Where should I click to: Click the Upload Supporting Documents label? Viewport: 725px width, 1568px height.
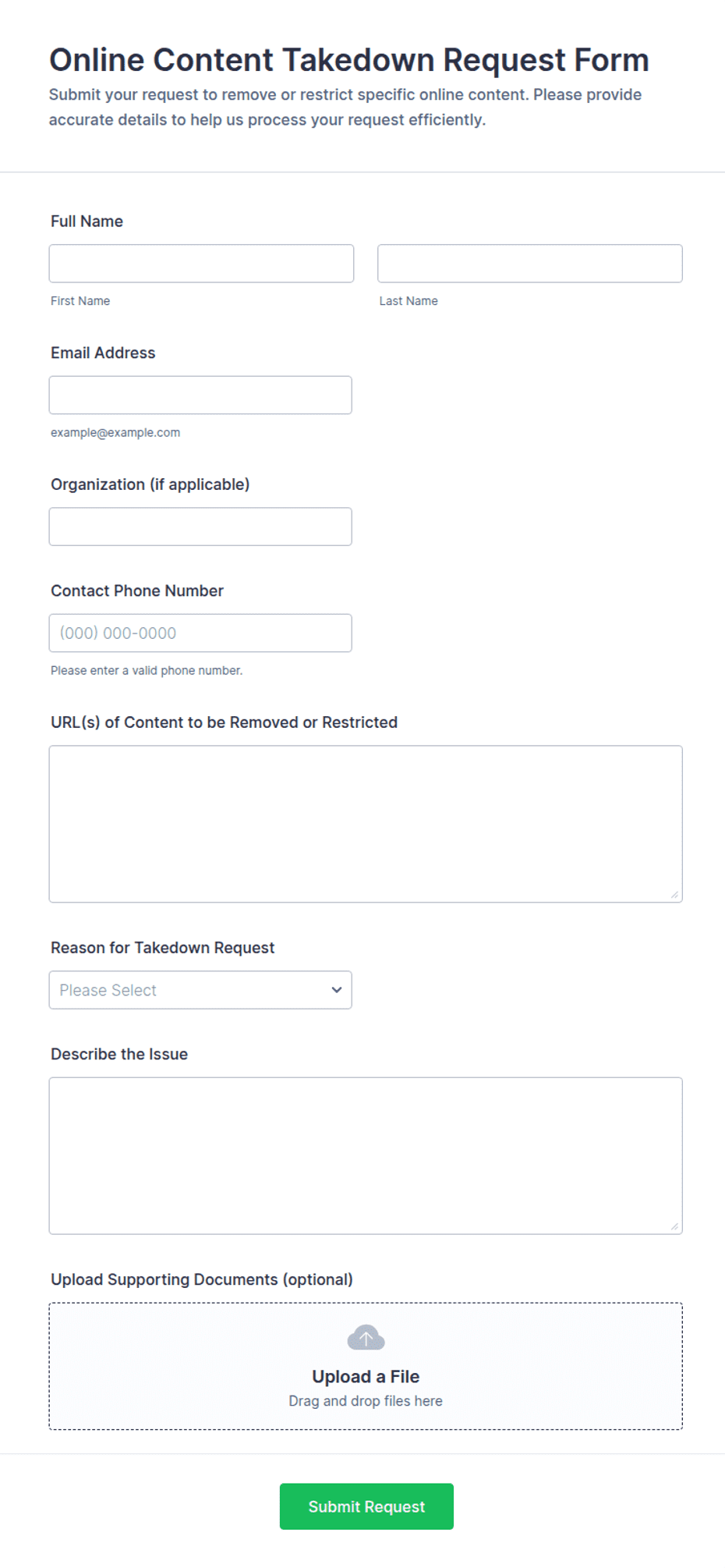202,1279
